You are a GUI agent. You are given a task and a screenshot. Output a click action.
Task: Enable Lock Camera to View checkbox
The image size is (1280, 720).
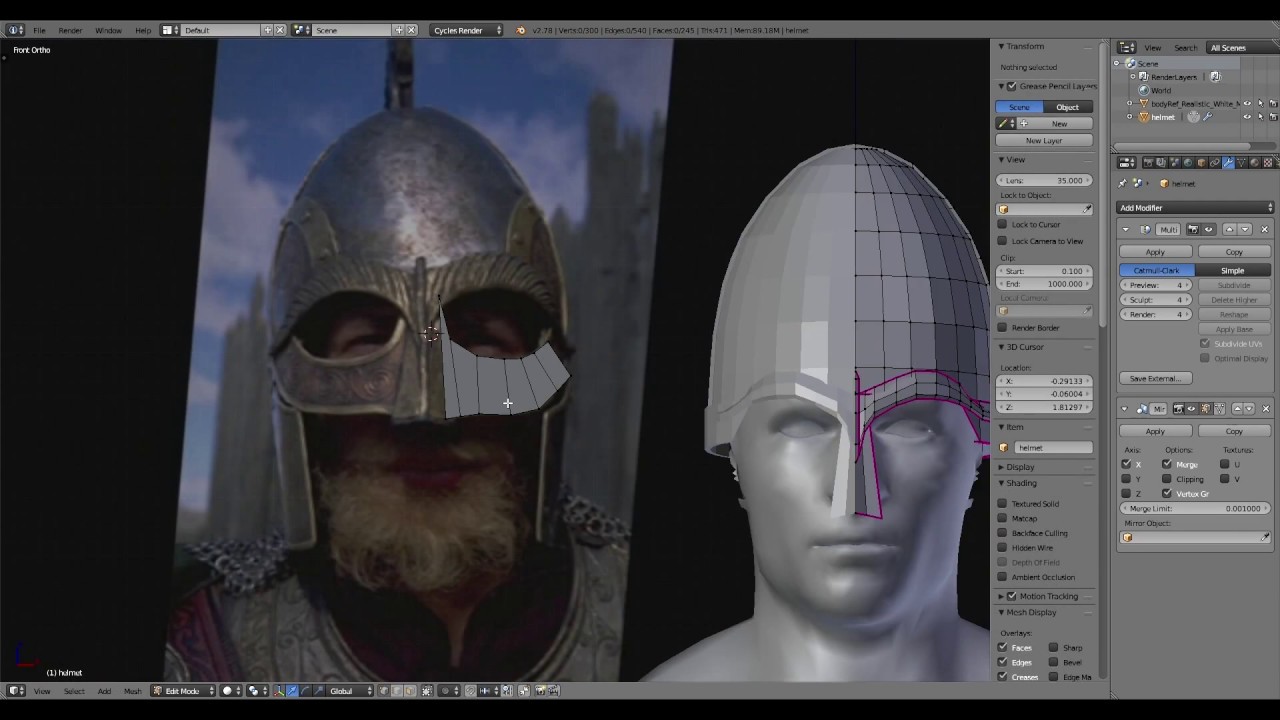tap(1002, 240)
